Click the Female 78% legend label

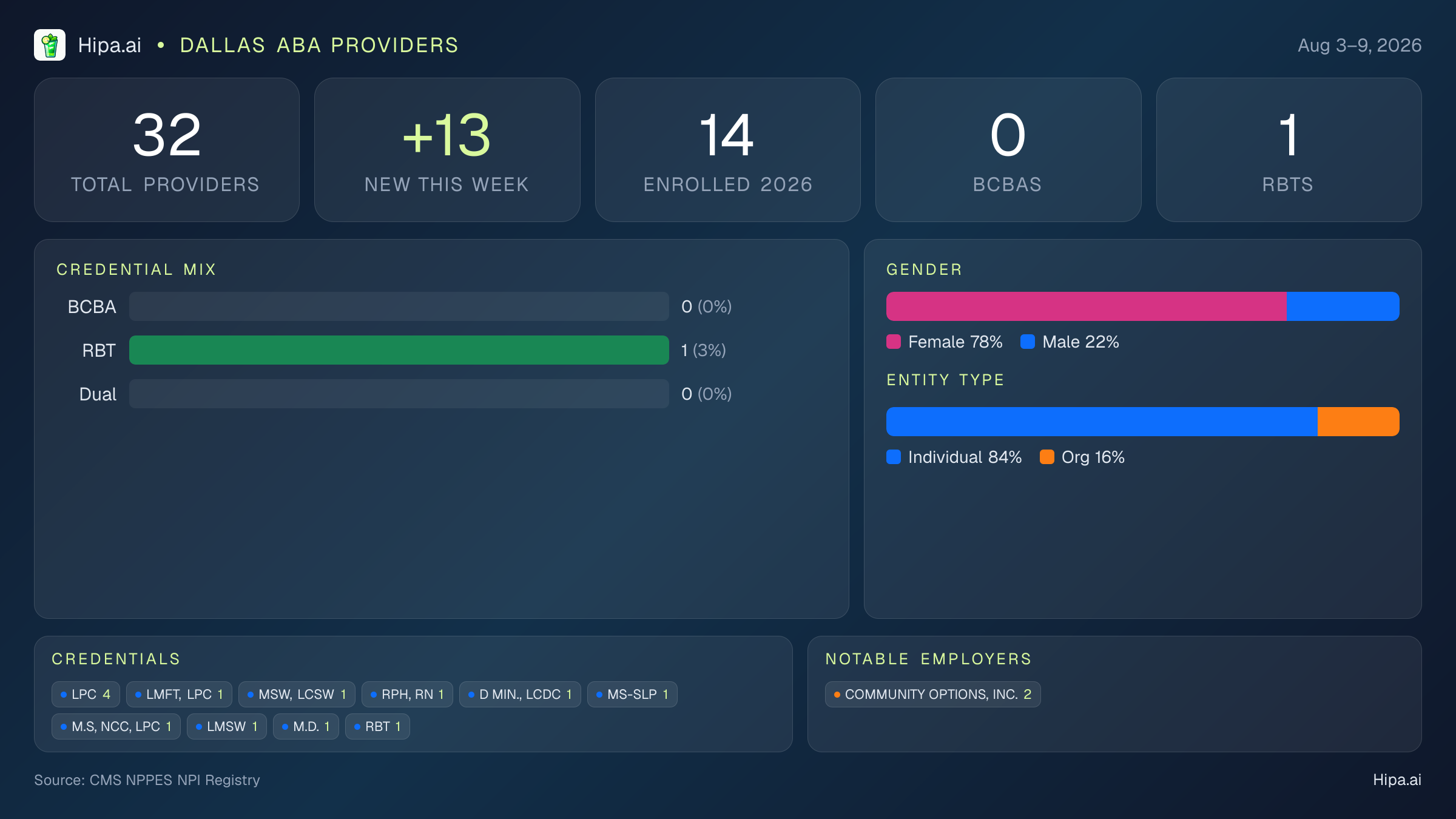pyautogui.click(x=955, y=342)
